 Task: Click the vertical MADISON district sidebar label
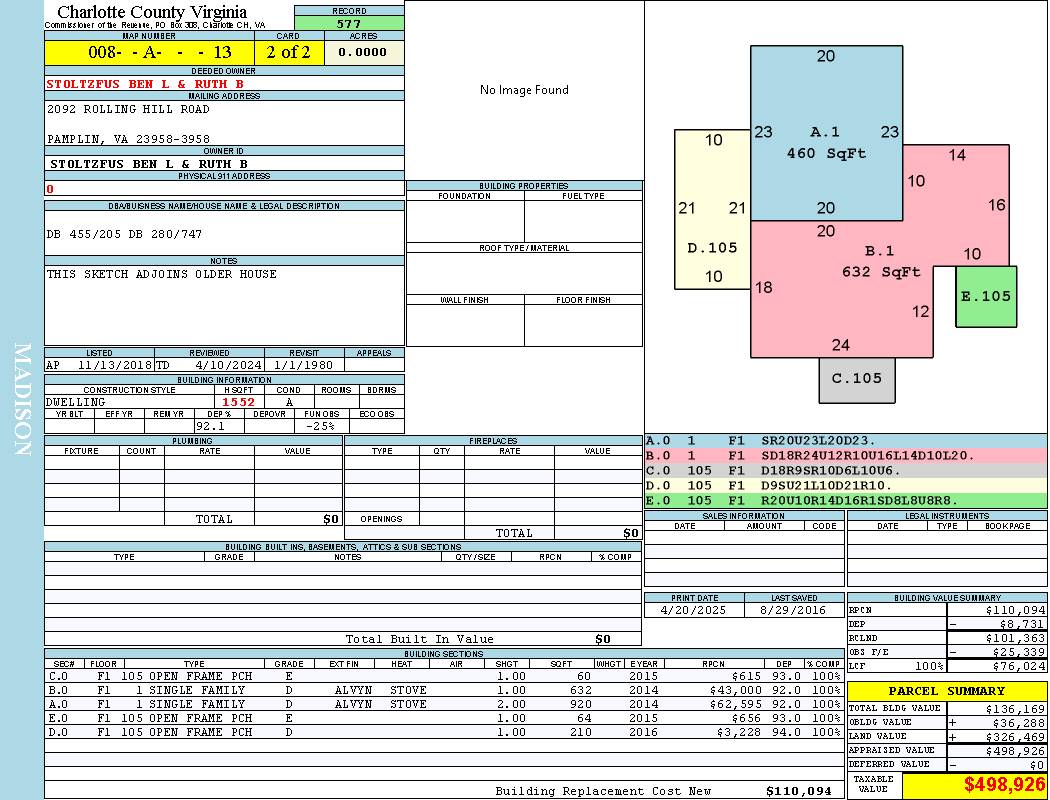(22, 400)
